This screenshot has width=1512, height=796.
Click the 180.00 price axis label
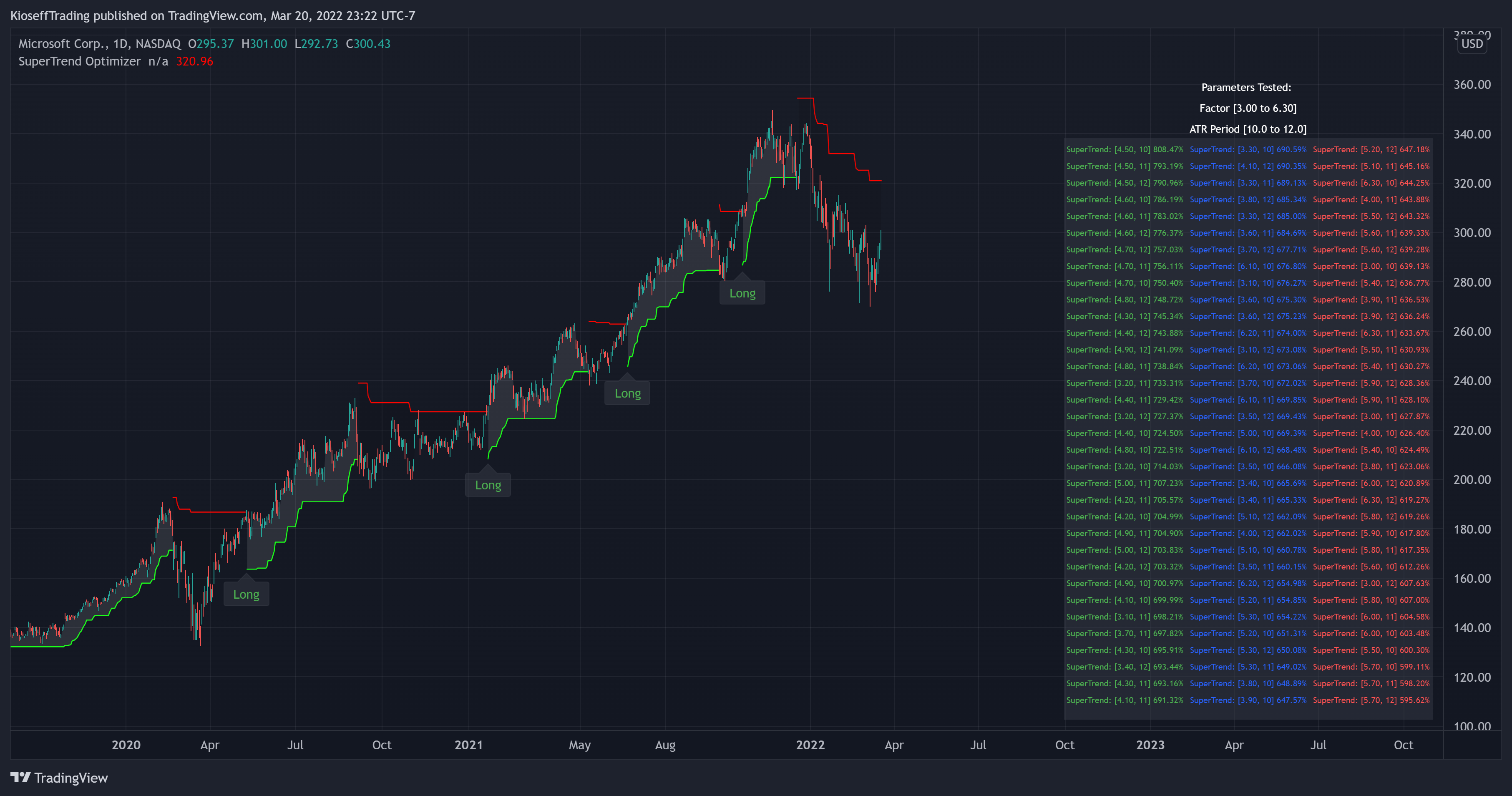click(1472, 529)
